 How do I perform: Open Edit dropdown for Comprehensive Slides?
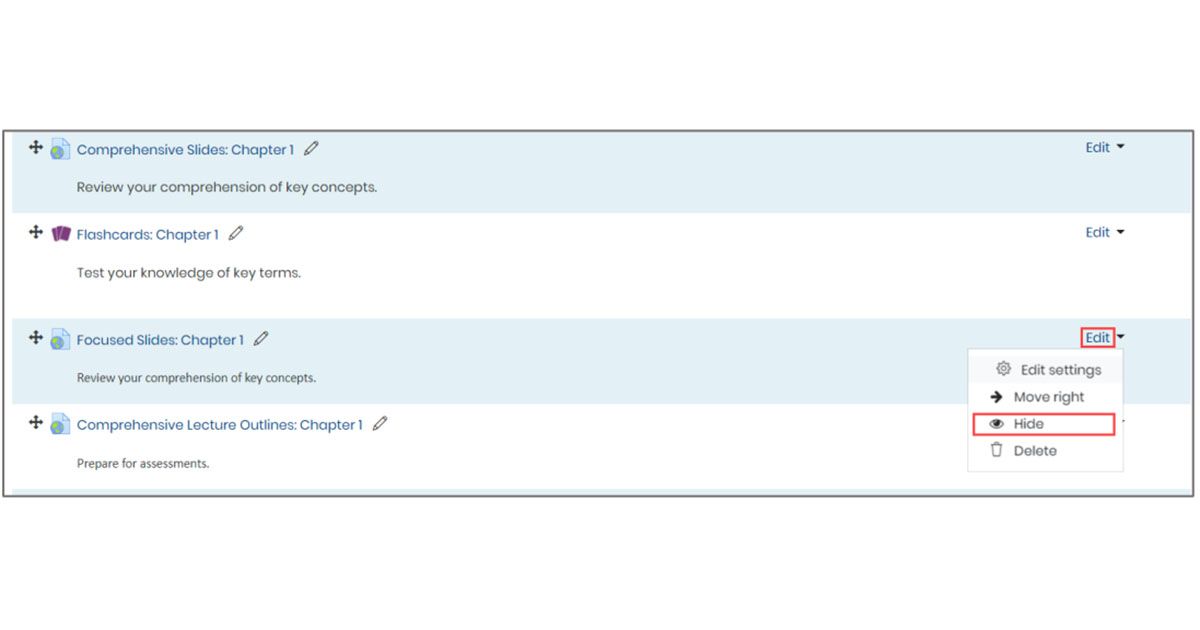point(1104,148)
